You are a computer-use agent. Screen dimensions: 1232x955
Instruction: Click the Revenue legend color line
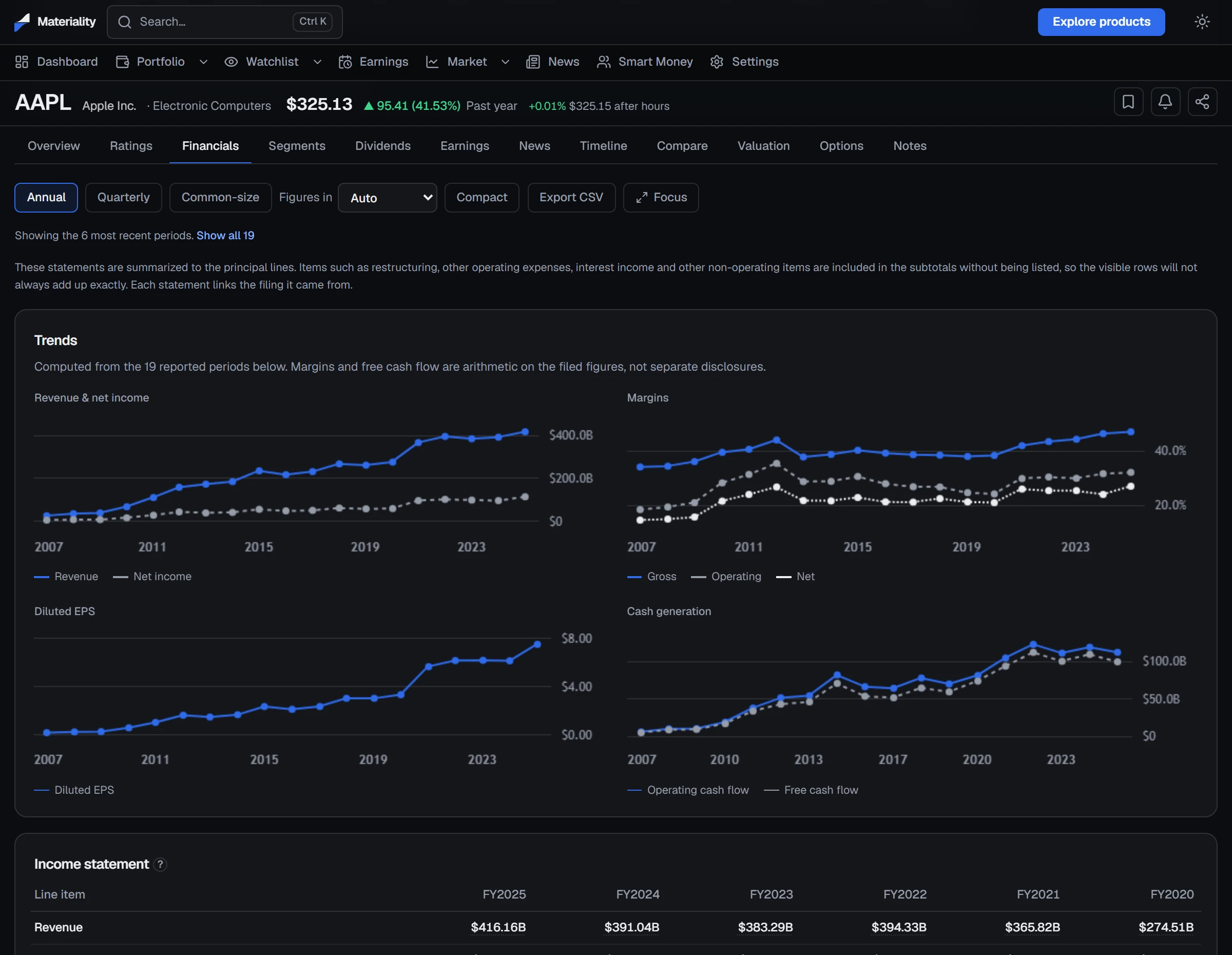click(x=42, y=577)
